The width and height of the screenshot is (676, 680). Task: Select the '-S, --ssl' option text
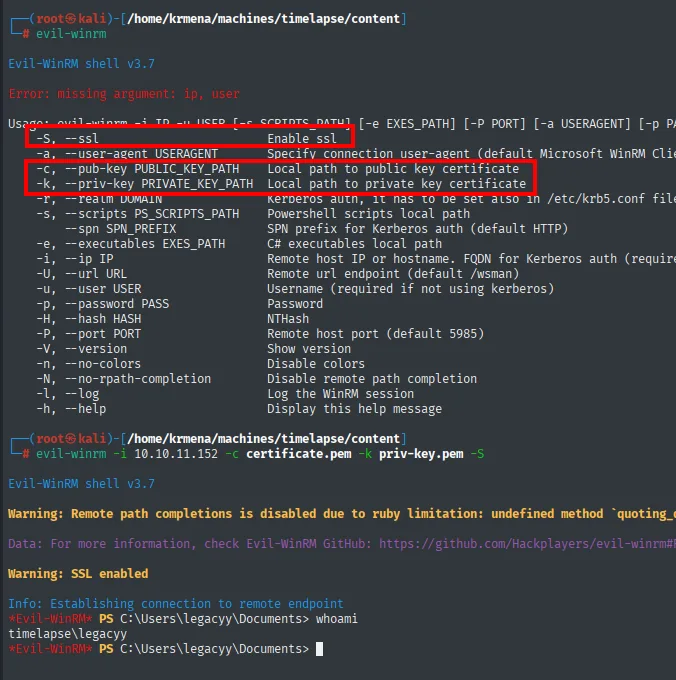tap(68, 139)
